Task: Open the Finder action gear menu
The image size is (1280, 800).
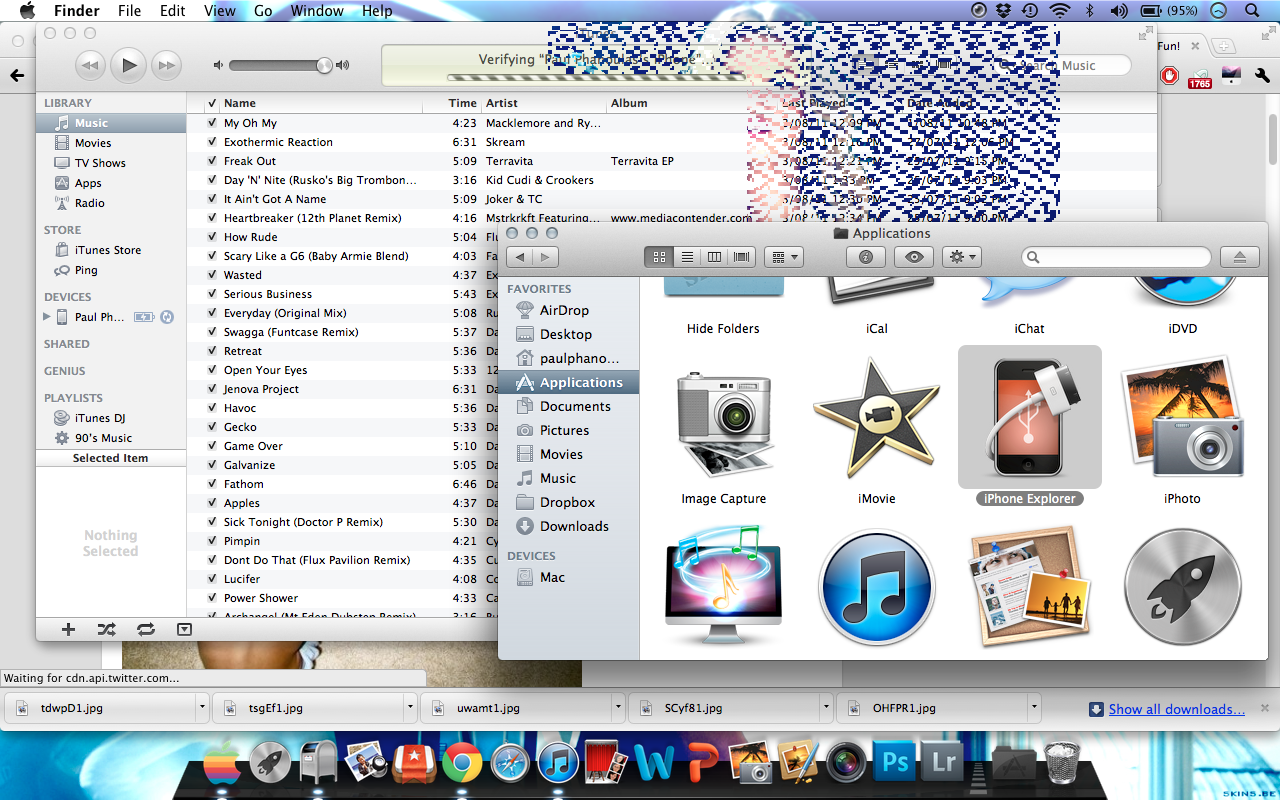Action: pyautogui.click(x=962, y=257)
